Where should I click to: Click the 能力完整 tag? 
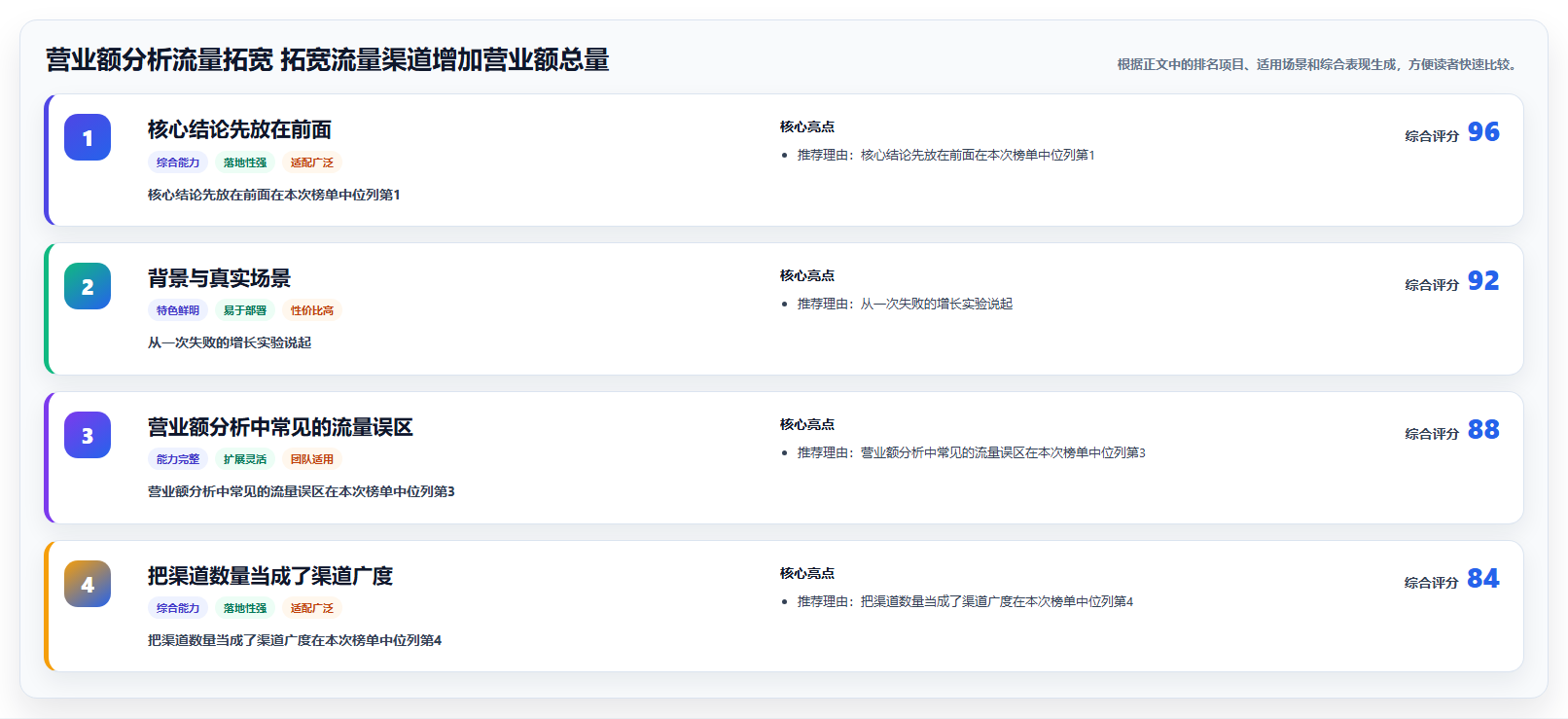178,459
